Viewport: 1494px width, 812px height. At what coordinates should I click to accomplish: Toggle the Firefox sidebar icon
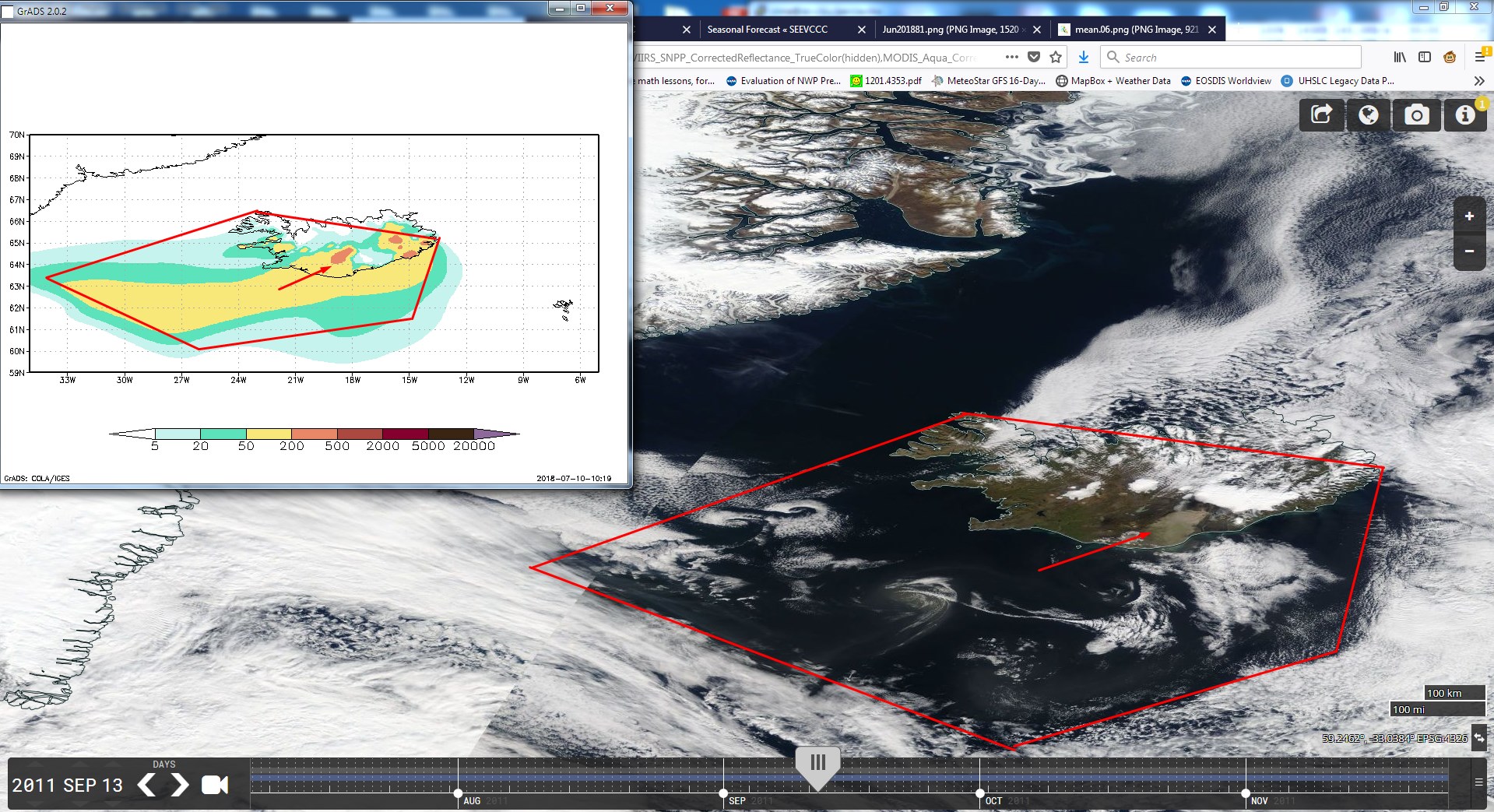point(1425,57)
